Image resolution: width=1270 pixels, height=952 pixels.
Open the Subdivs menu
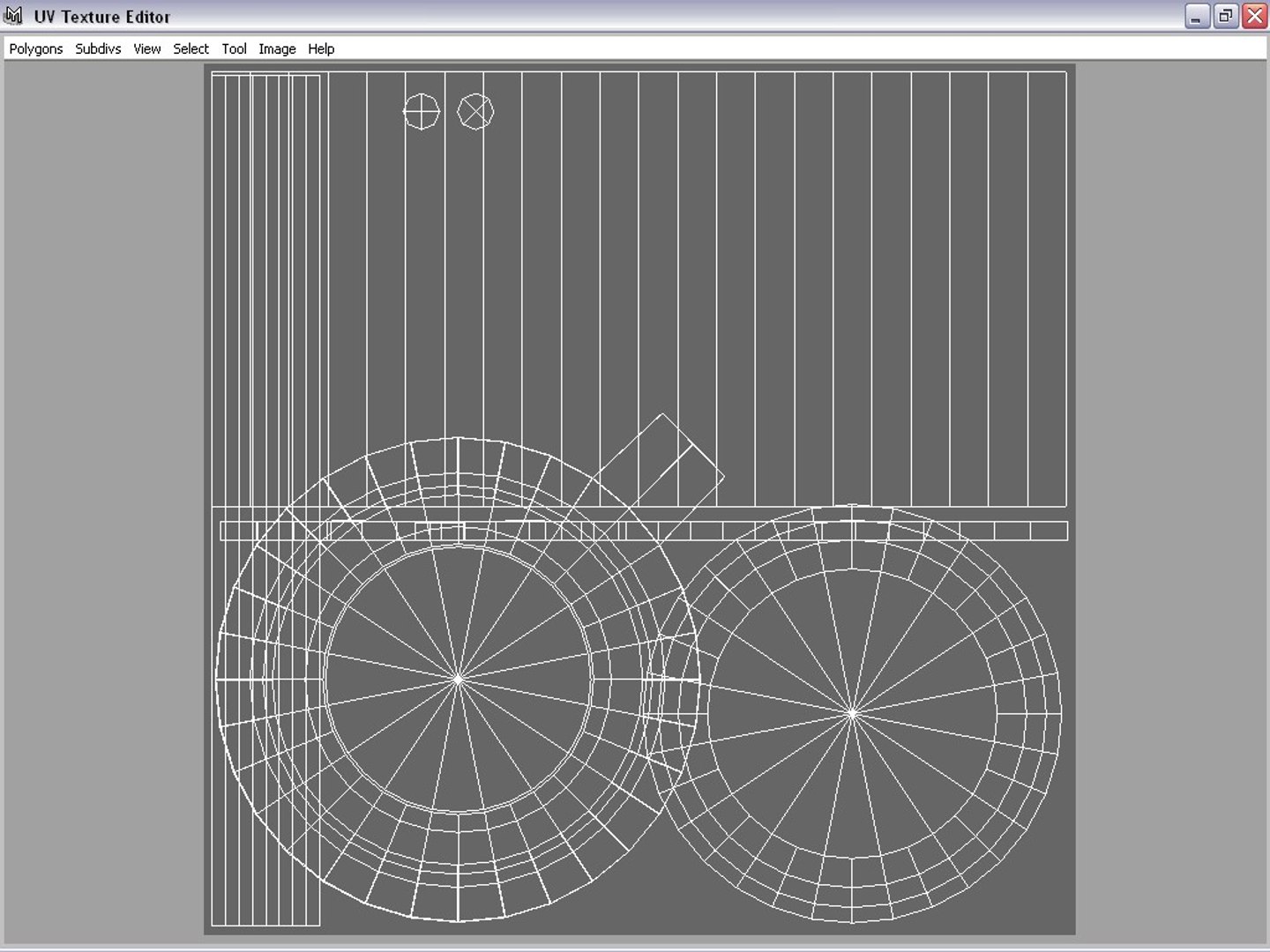pyautogui.click(x=98, y=48)
